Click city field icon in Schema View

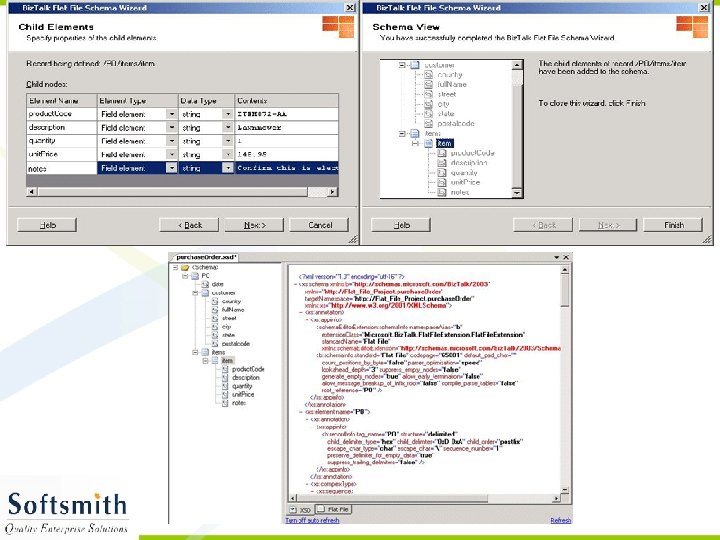(x=428, y=104)
